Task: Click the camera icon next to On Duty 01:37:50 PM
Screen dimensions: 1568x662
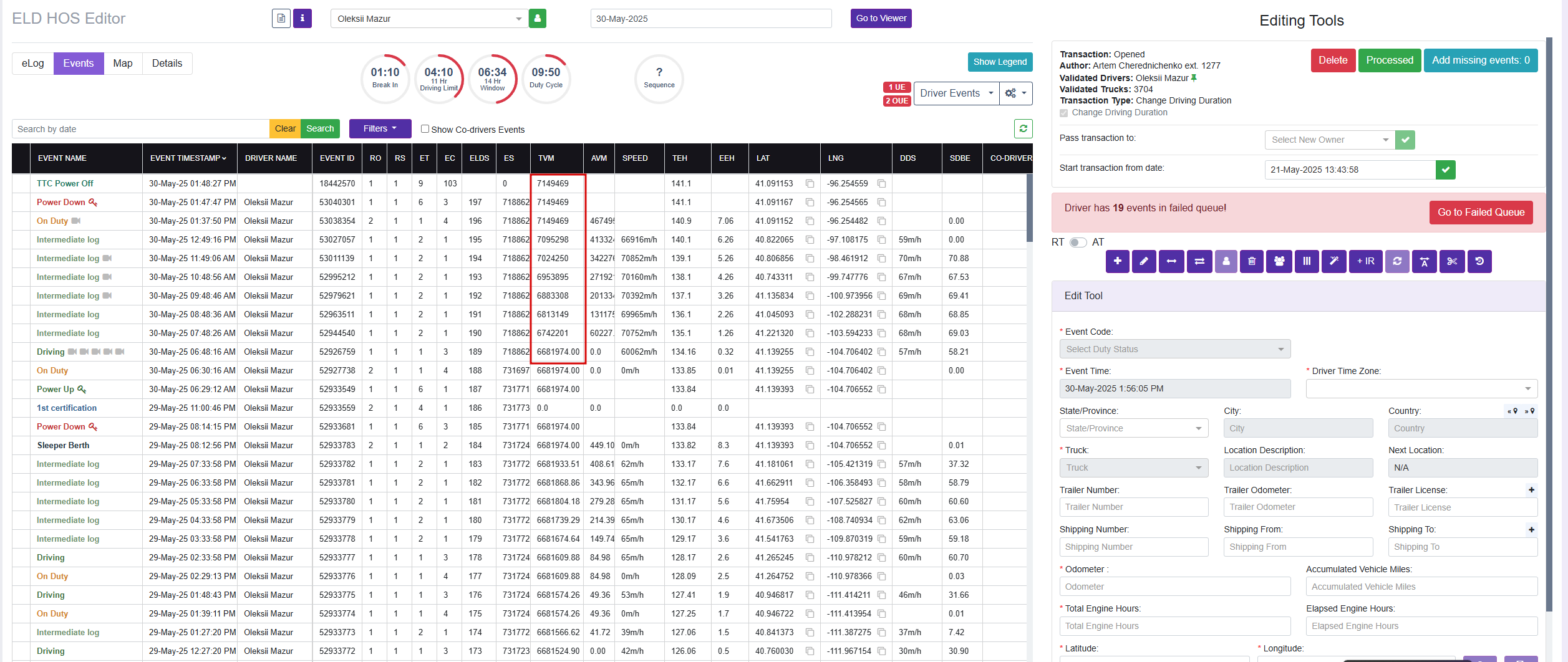Action: (x=76, y=221)
